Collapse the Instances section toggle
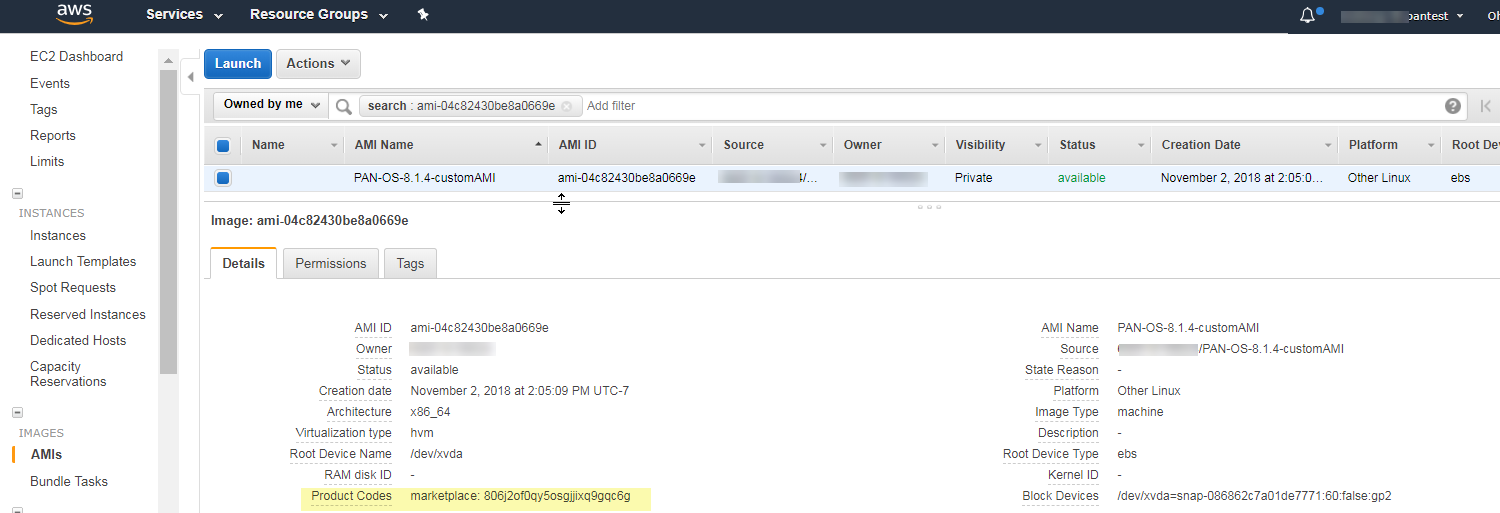Viewport: 1500px width, 513px height. [17, 194]
